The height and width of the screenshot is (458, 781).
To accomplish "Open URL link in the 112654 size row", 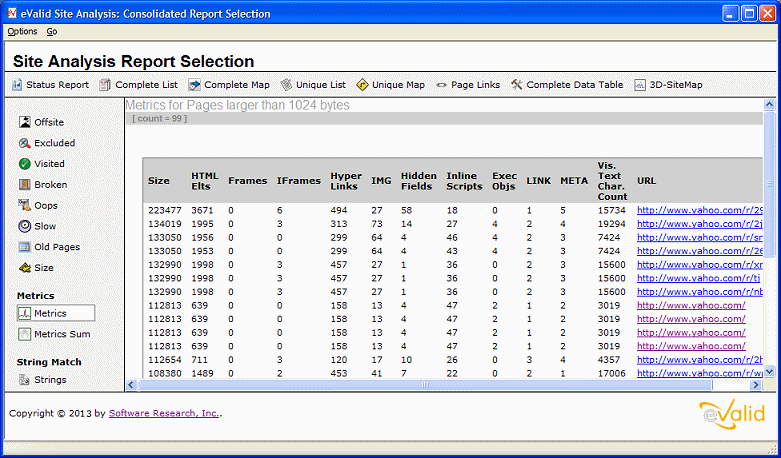I will (x=700, y=359).
